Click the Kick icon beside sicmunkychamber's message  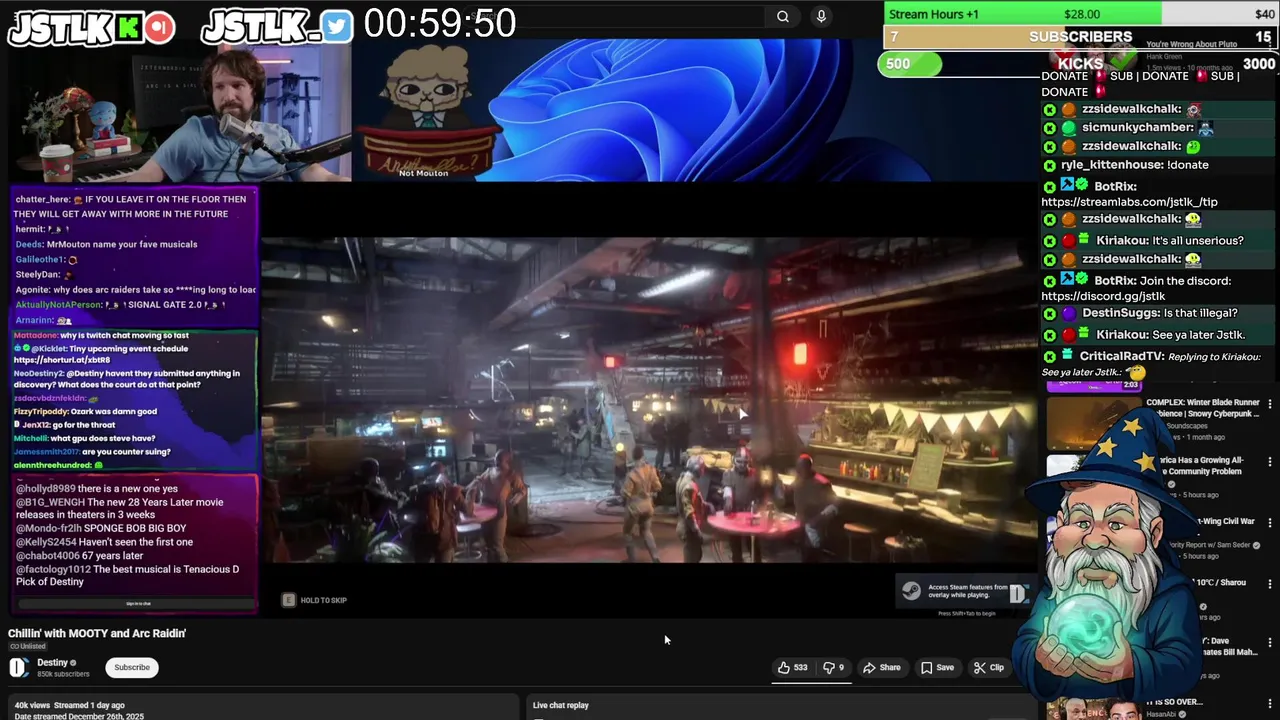(1049, 128)
